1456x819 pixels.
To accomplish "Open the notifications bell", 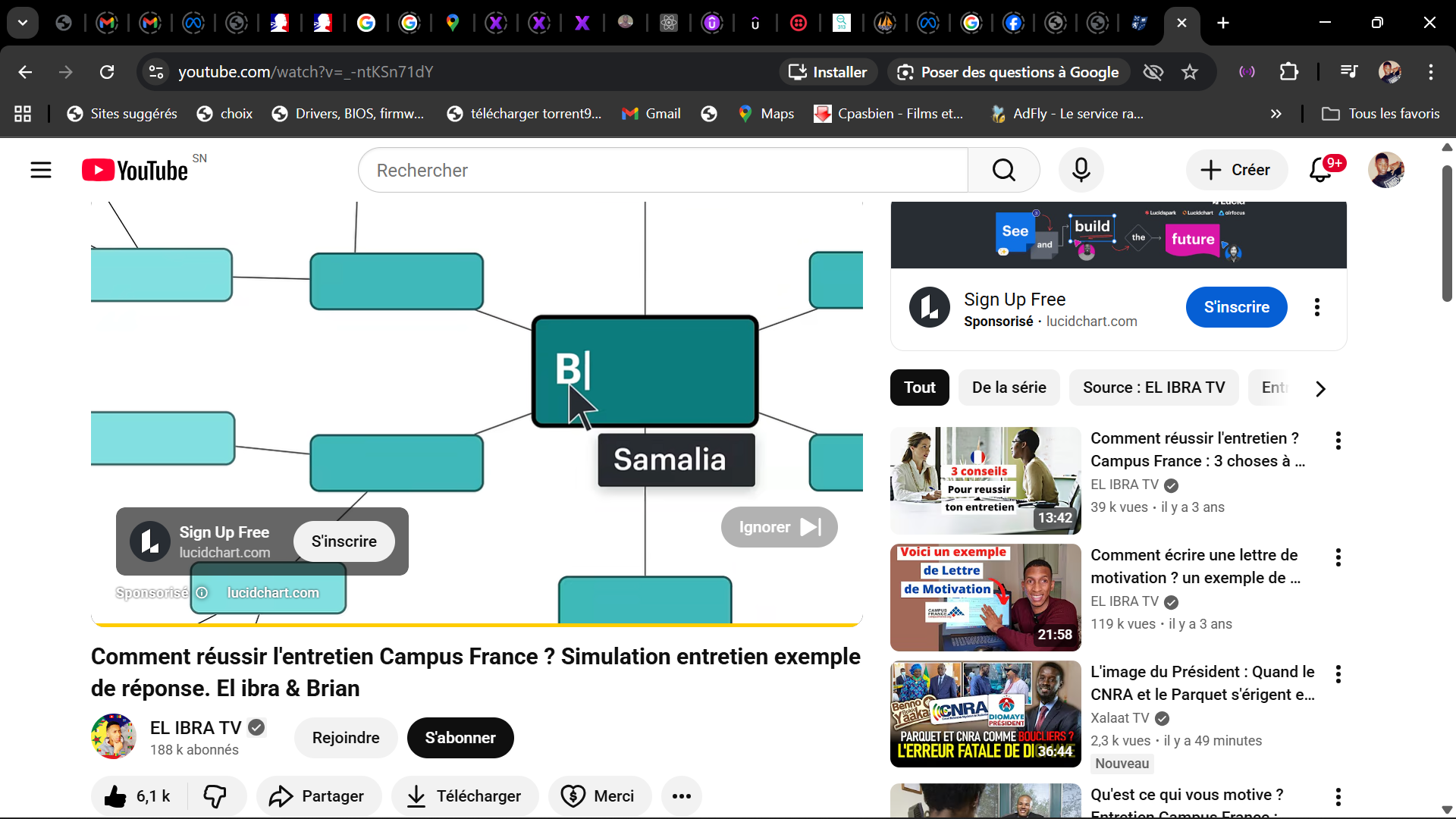I will pos(1320,170).
